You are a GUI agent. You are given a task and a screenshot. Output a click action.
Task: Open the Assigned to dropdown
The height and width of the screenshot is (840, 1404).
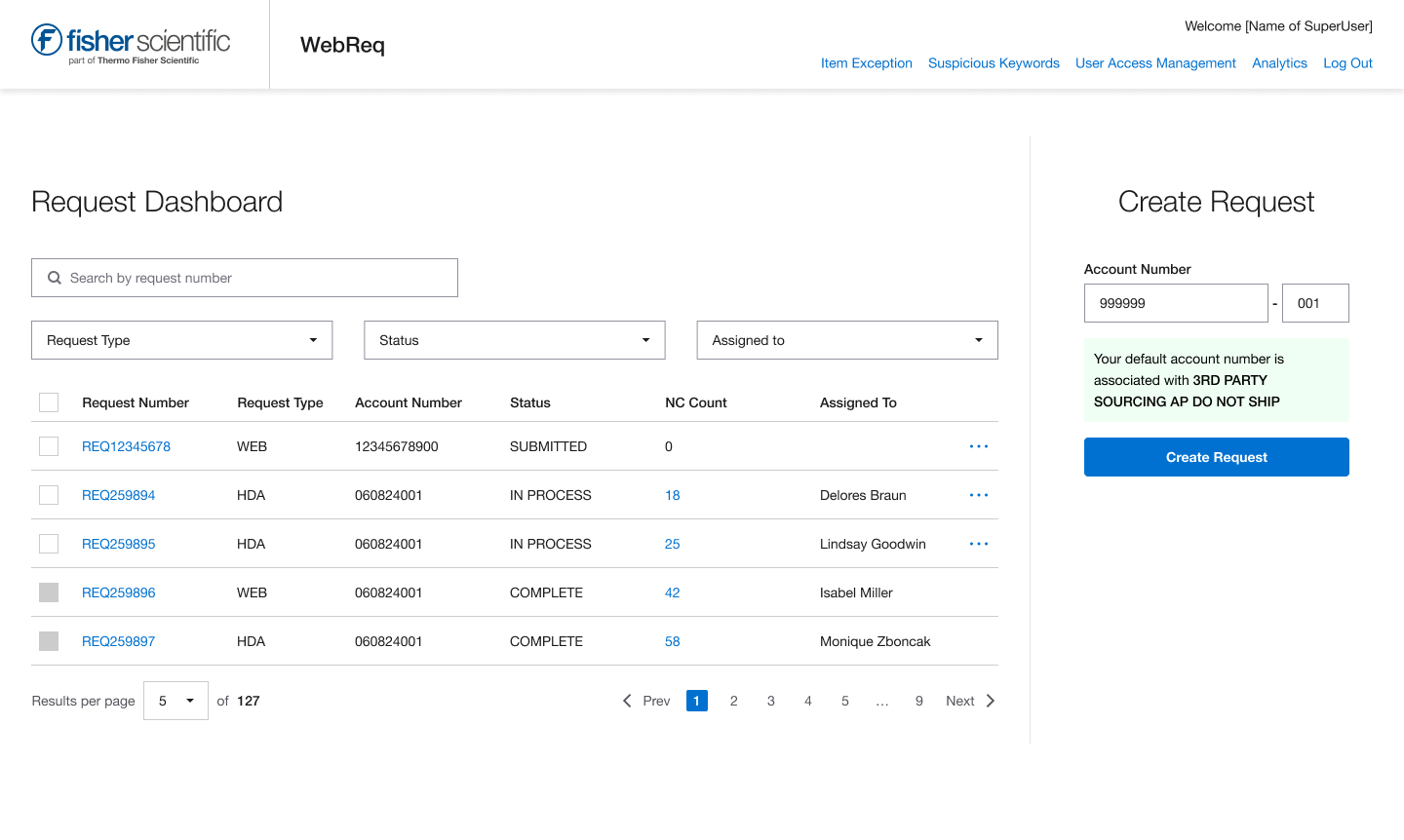coord(846,340)
